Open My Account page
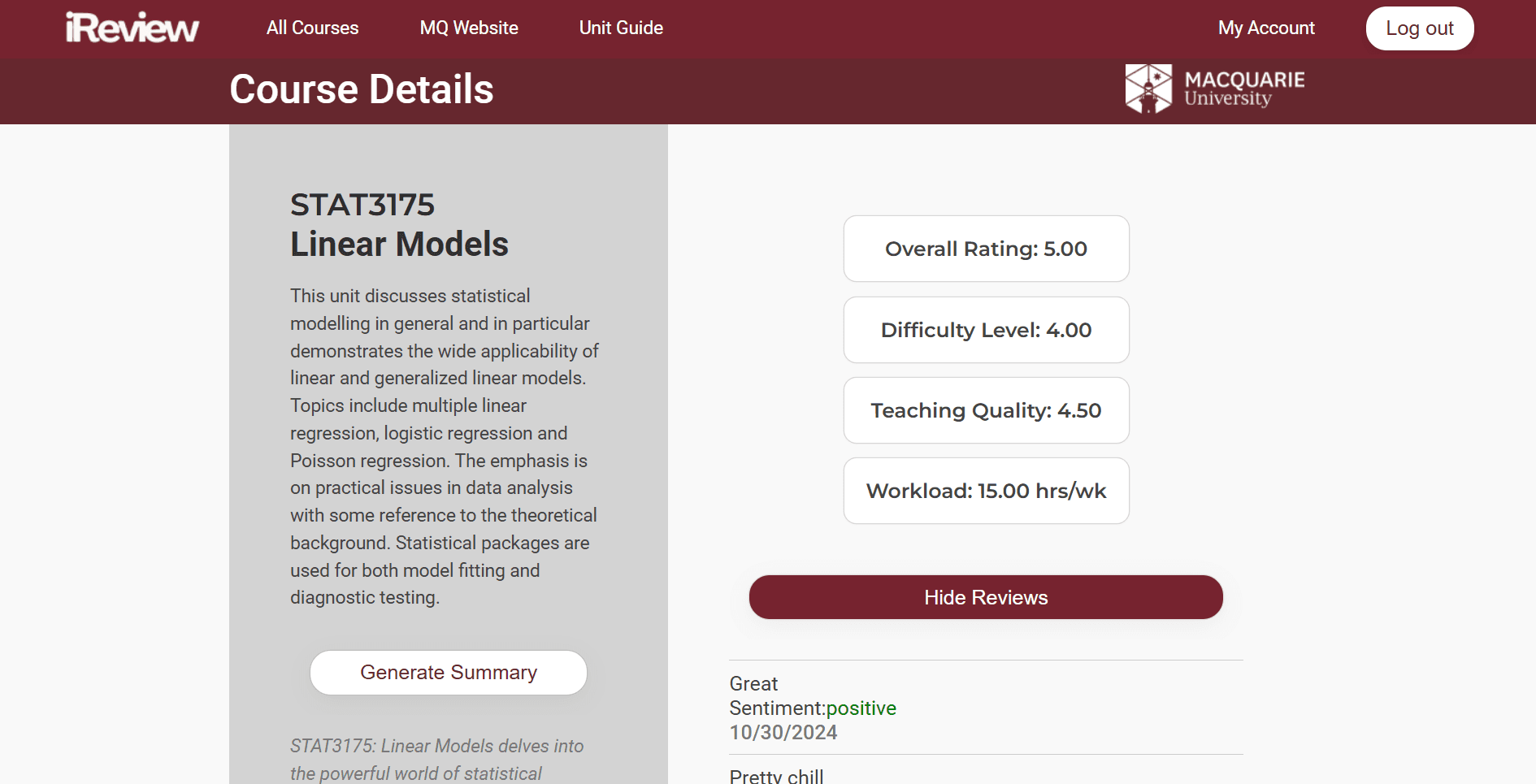Image resolution: width=1536 pixels, height=784 pixels. tap(1266, 28)
